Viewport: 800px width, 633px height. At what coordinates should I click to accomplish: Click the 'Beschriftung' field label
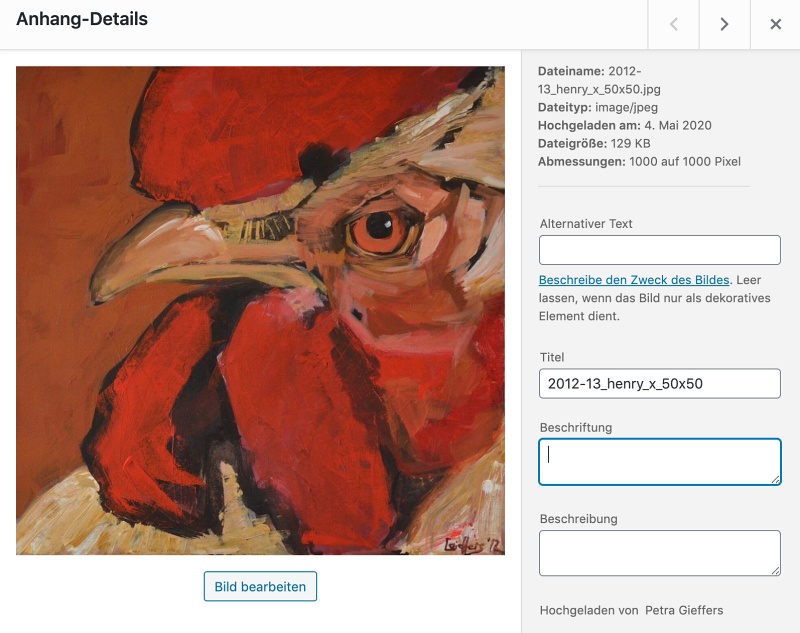(575, 428)
